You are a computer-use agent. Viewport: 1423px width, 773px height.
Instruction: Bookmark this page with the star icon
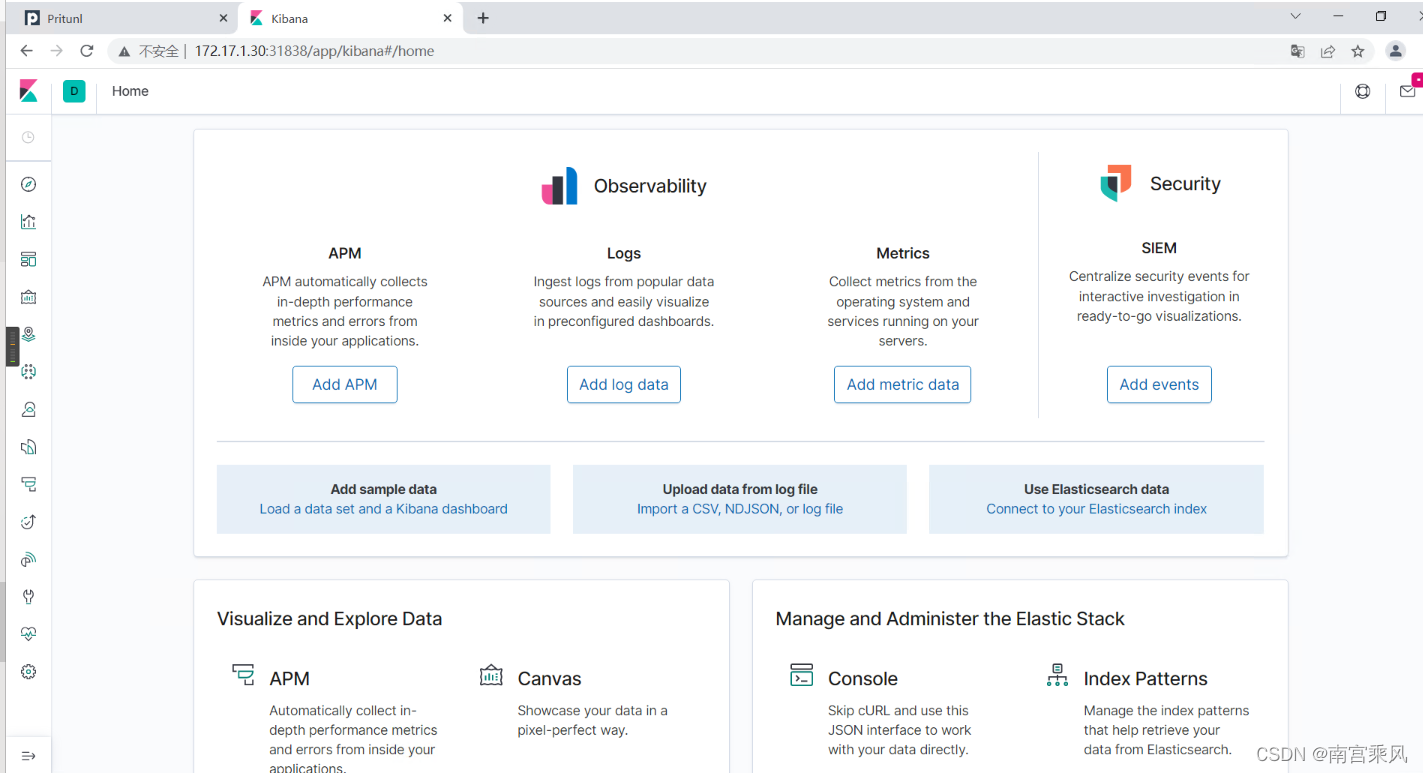(x=1357, y=51)
